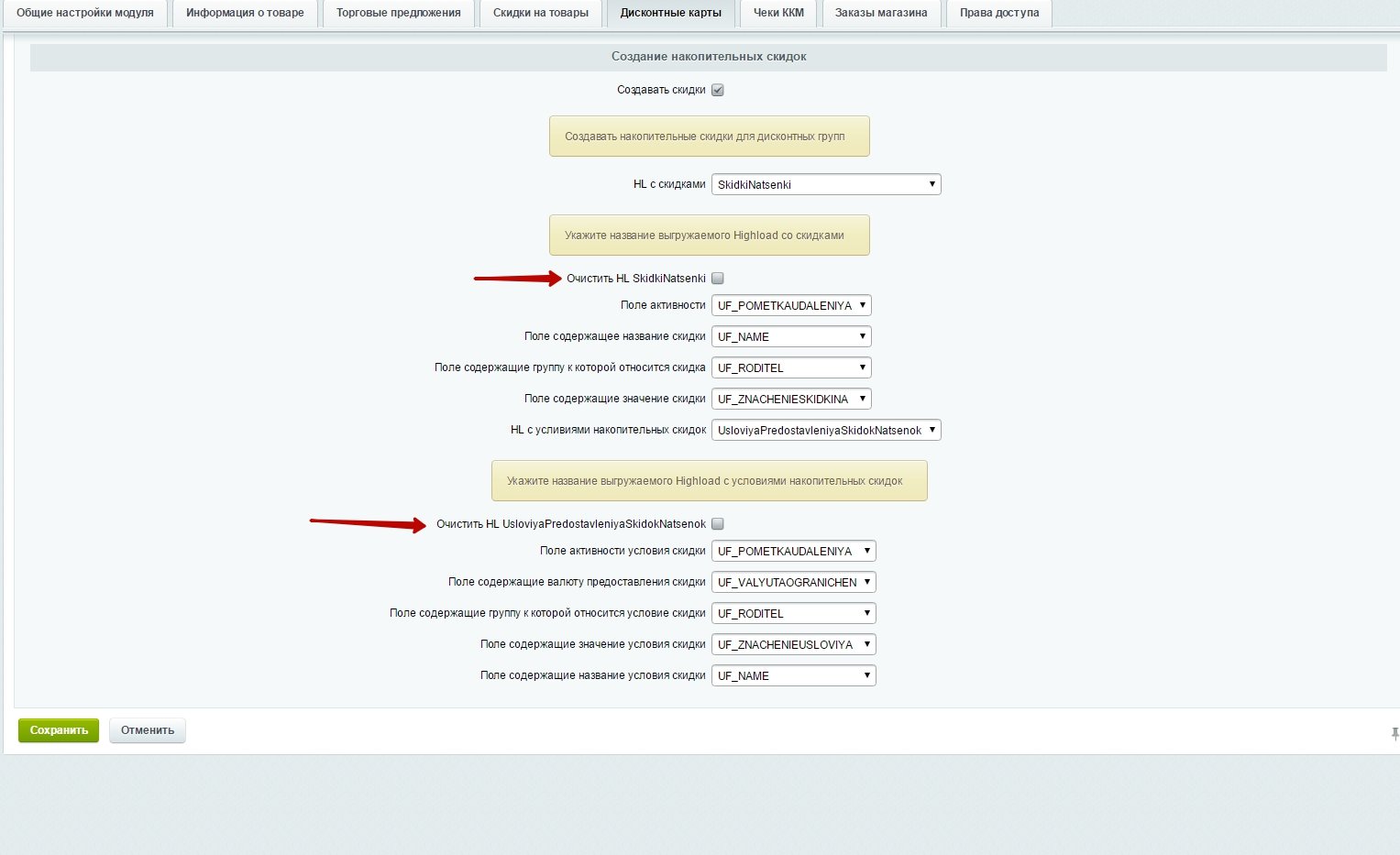Check Очистить HL UsloviyaPredostavleniyaSkidokNatsenok box
This screenshot has width=1400, height=855.
(718, 524)
